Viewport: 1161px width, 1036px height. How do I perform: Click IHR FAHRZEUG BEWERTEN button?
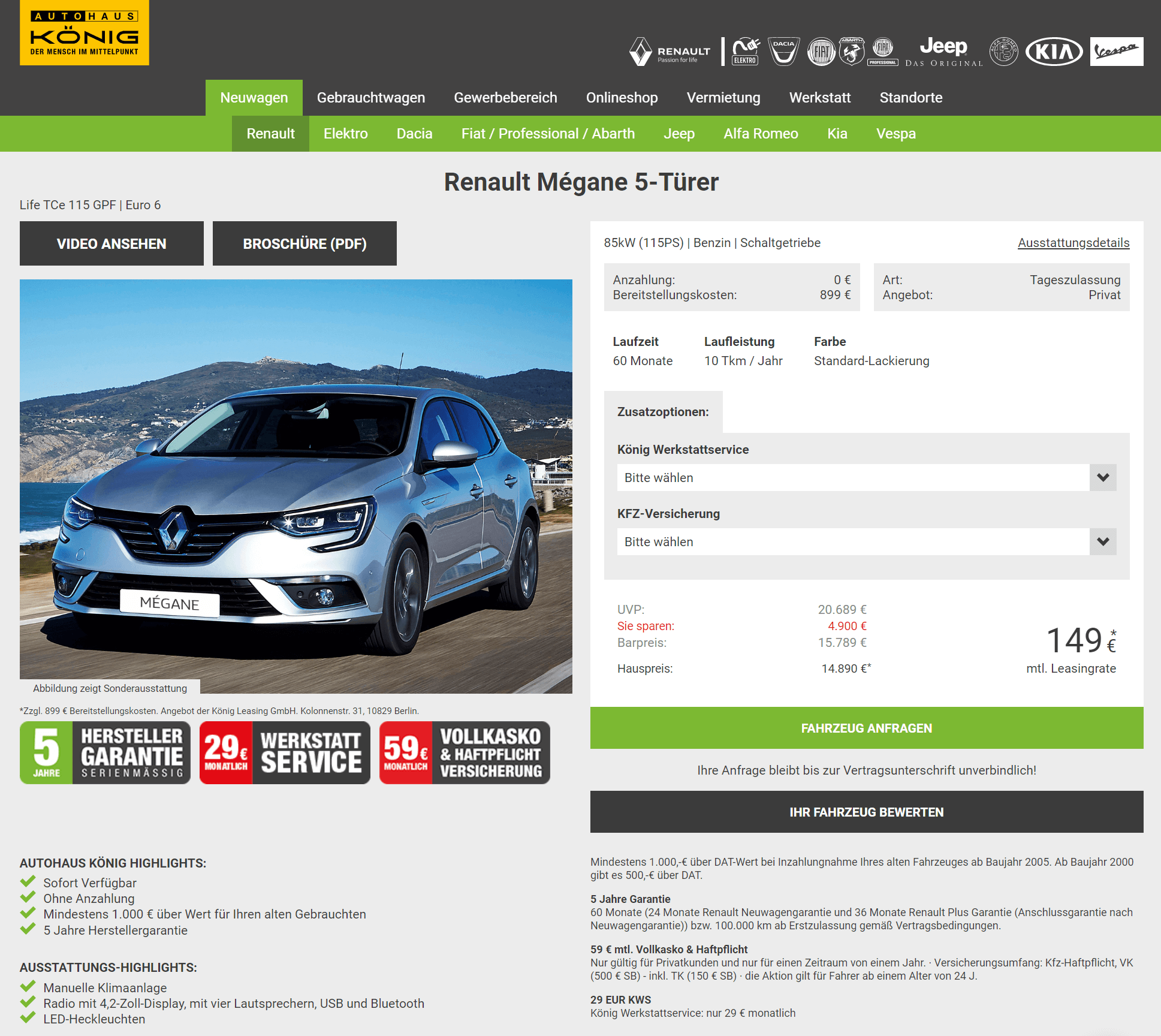click(x=867, y=812)
